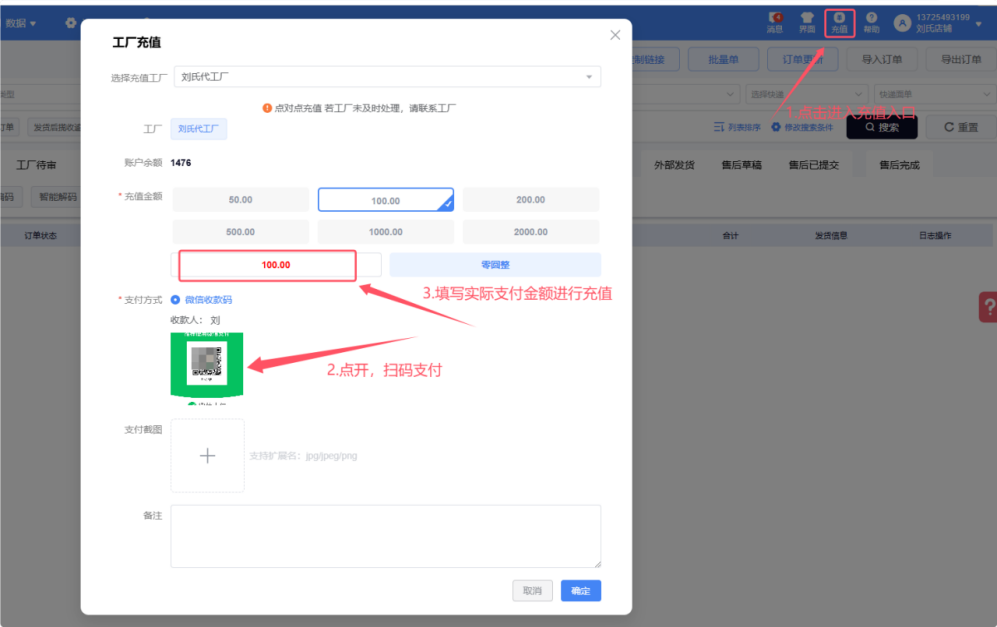Choose the 500.00 recharge amount
This screenshot has height=627, width=997.
pyautogui.click(x=240, y=232)
